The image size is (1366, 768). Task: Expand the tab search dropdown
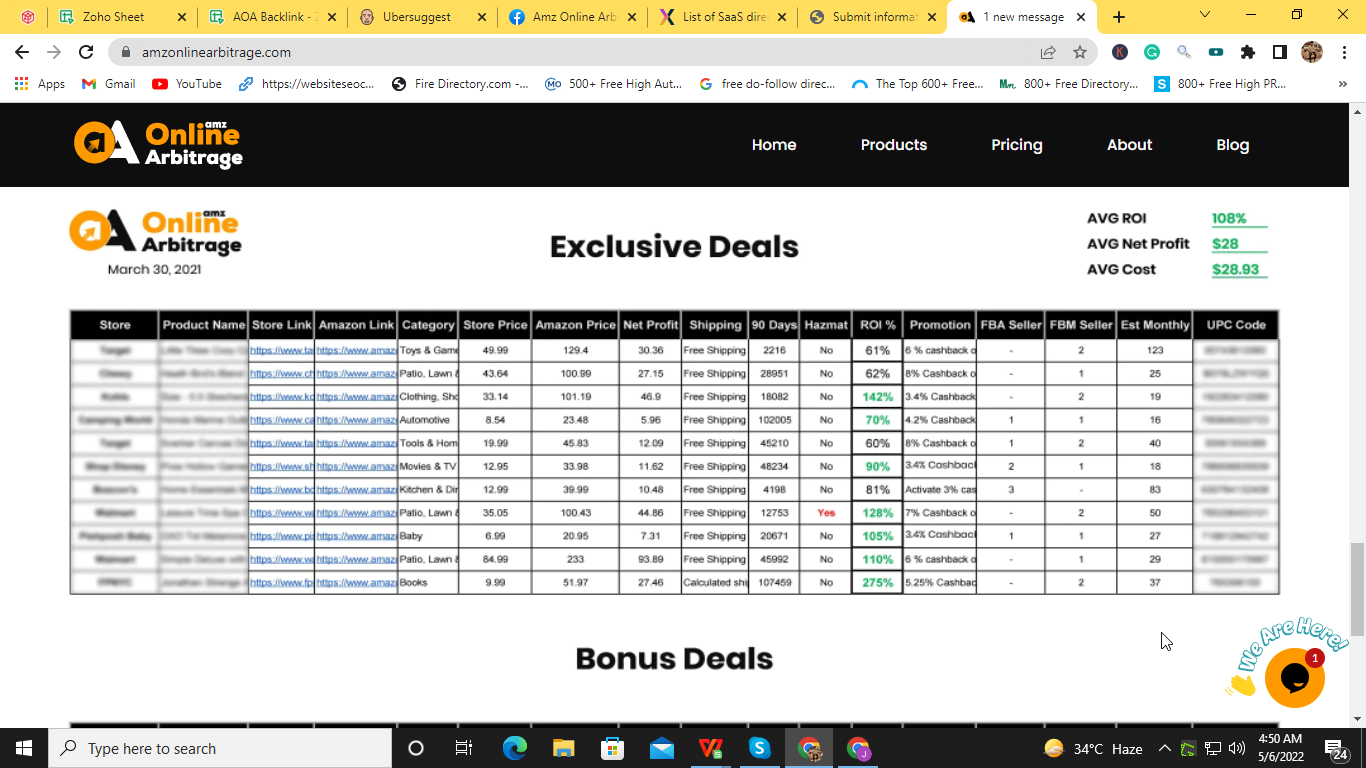pyautogui.click(x=1205, y=15)
